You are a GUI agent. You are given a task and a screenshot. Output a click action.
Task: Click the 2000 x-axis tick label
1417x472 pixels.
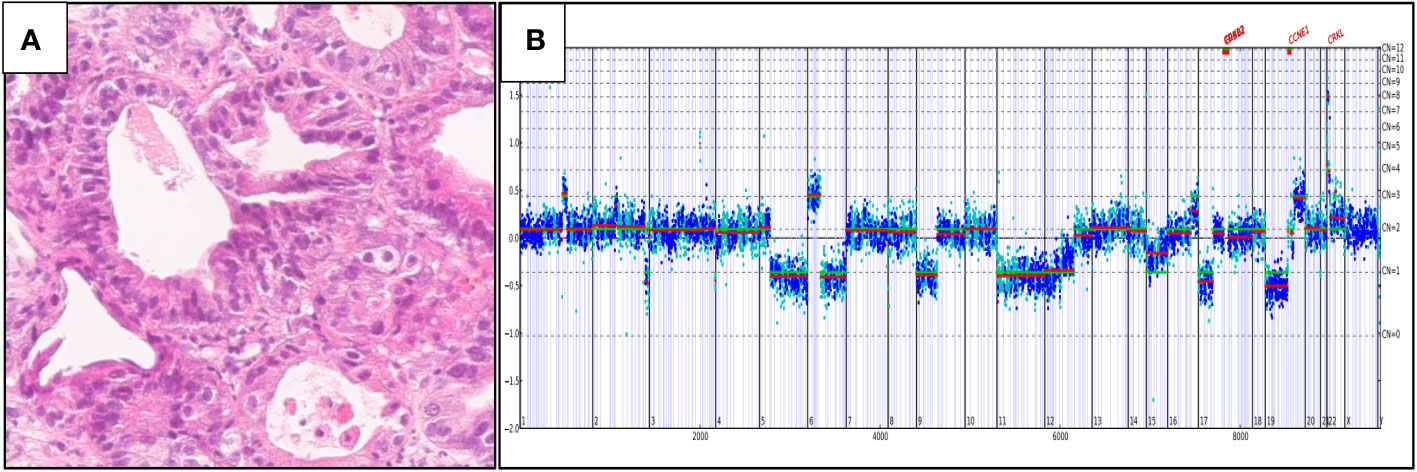click(700, 437)
